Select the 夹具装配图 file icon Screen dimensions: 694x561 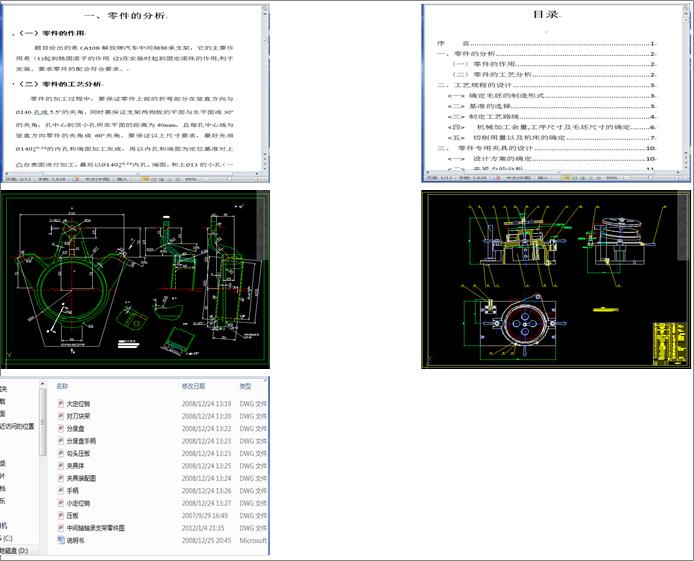point(59,478)
